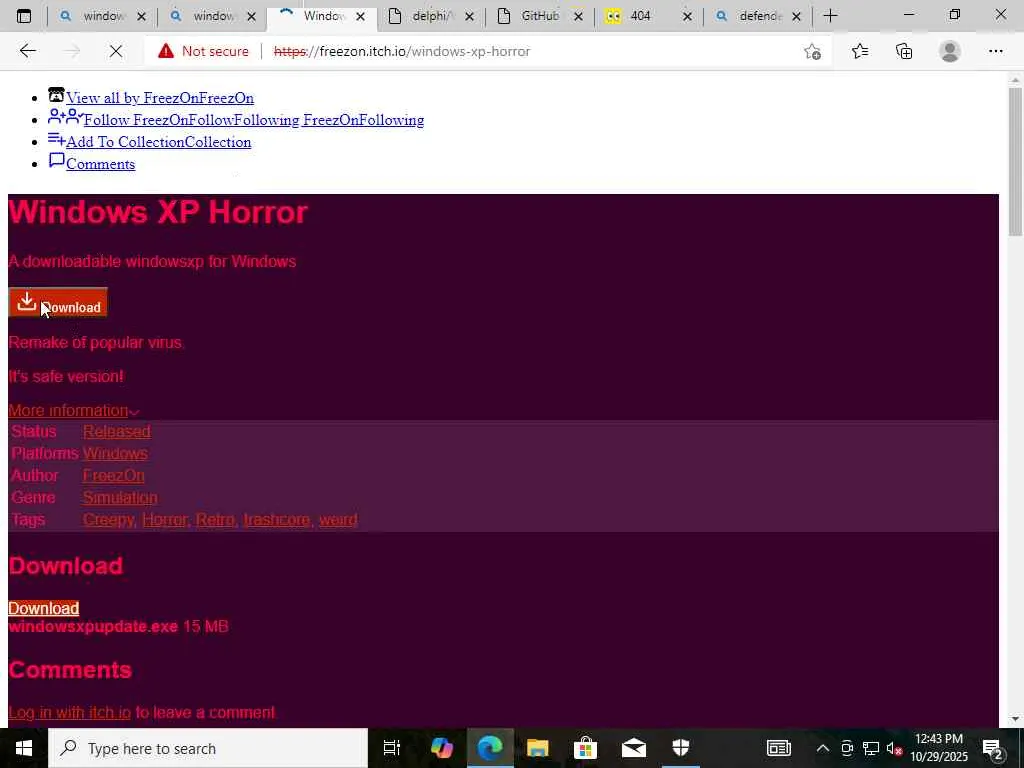Open the Retro tag link
Viewport: 1024px width, 768px height.
[x=215, y=520]
